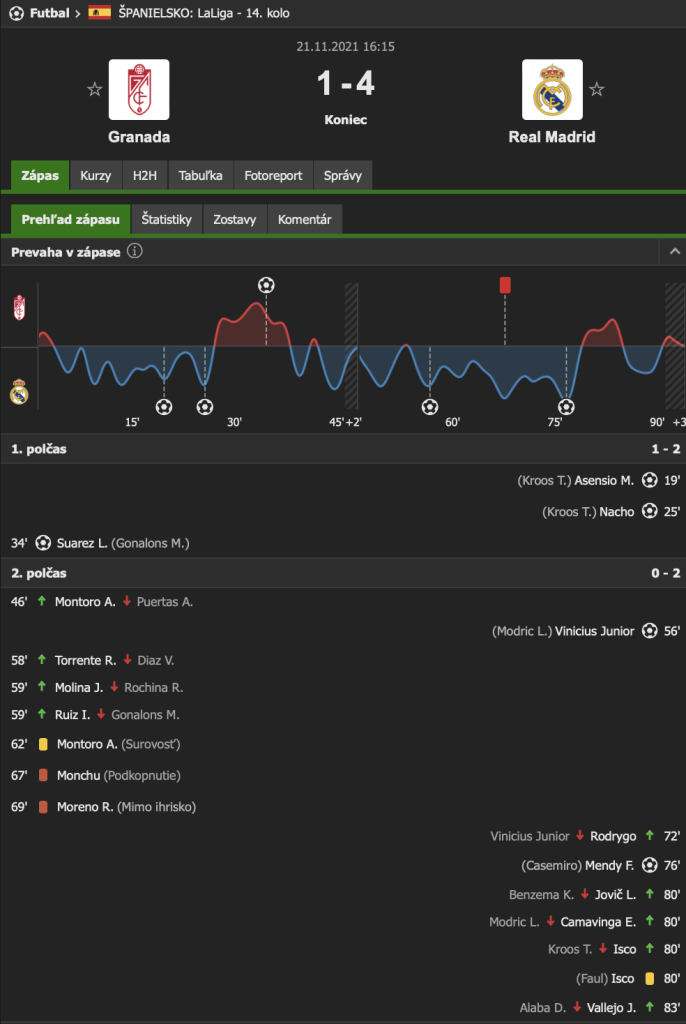Go to the Kurzy tab
This screenshot has height=1024, width=686.
(x=96, y=175)
